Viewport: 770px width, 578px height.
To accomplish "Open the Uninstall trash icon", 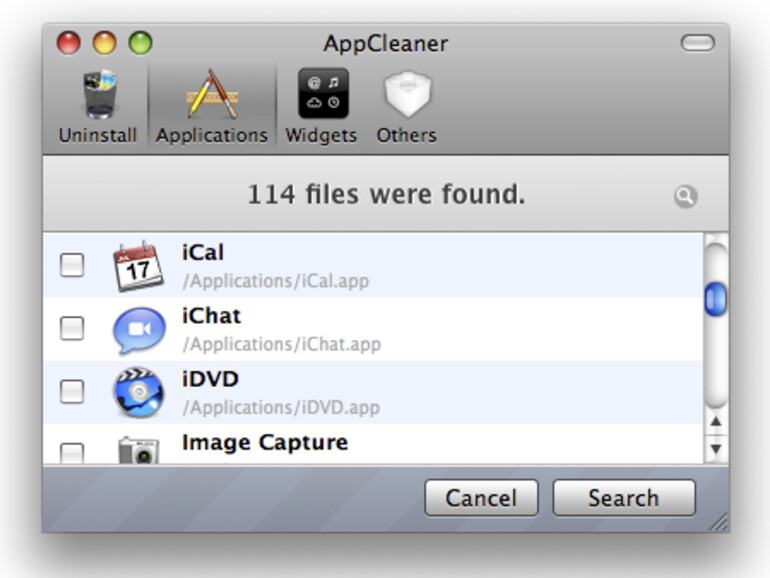I will (x=98, y=97).
